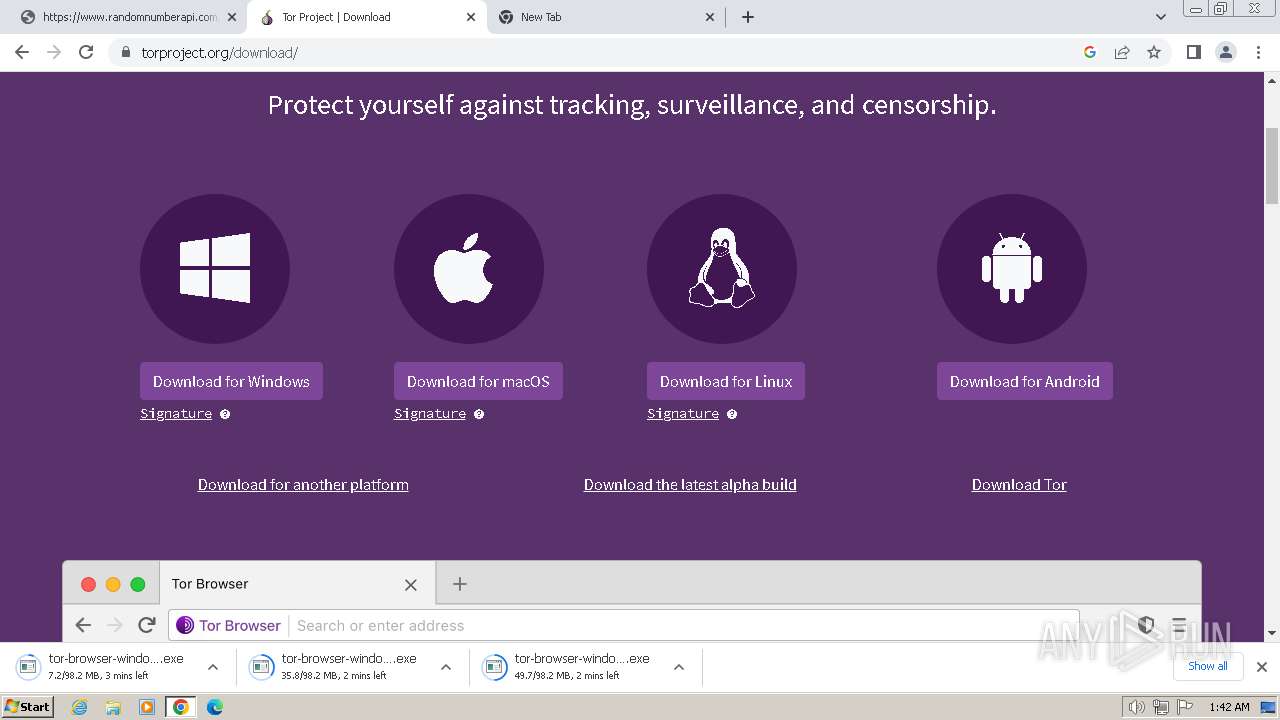Click Chrome icon in taskbar
This screenshot has width=1280, height=720.
point(181,707)
